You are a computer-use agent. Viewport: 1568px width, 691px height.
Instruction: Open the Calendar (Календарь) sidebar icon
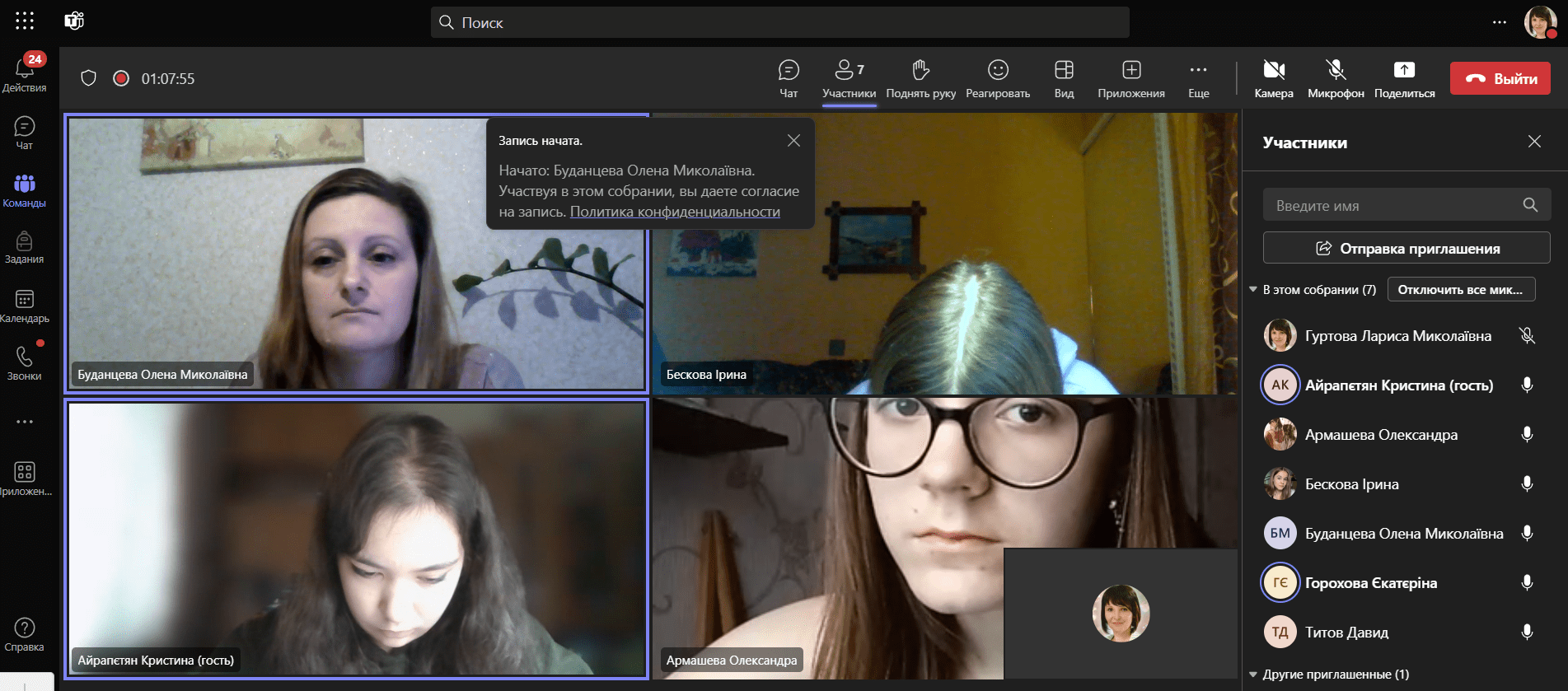coord(25,306)
